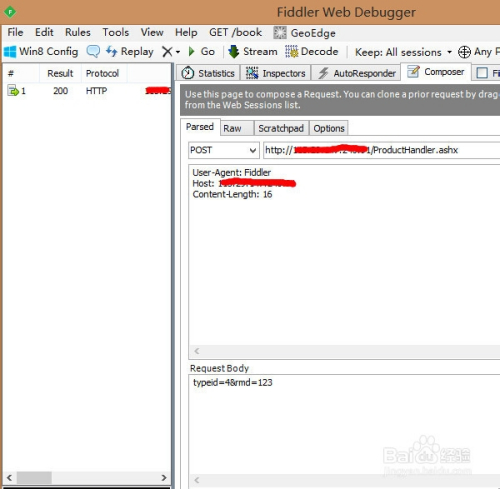The image size is (500, 489).
Task: Open the File menu
Action: 15,32
